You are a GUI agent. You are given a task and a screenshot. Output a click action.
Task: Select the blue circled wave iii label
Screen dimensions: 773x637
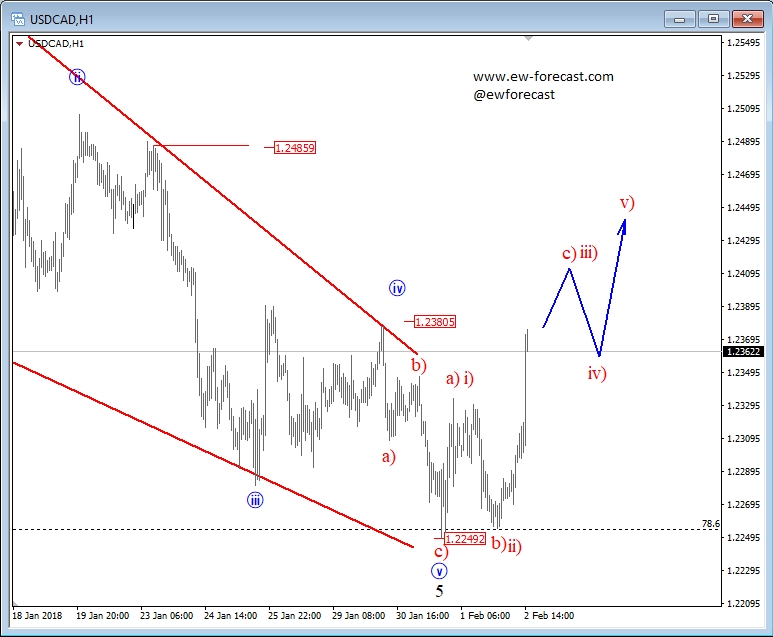tap(255, 500)
